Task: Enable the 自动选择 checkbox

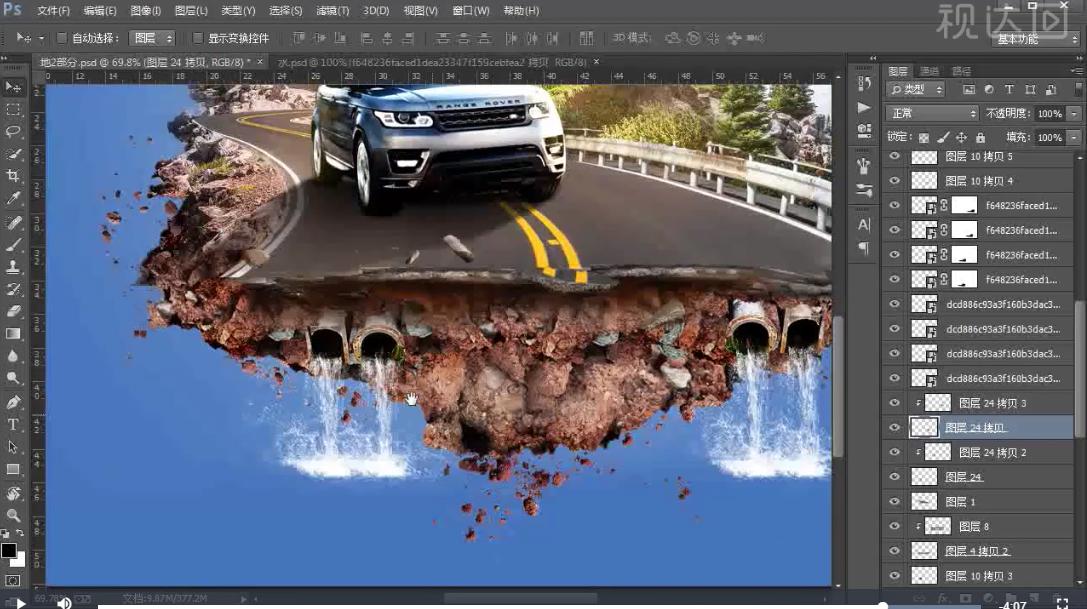Action: click(61, 38)
